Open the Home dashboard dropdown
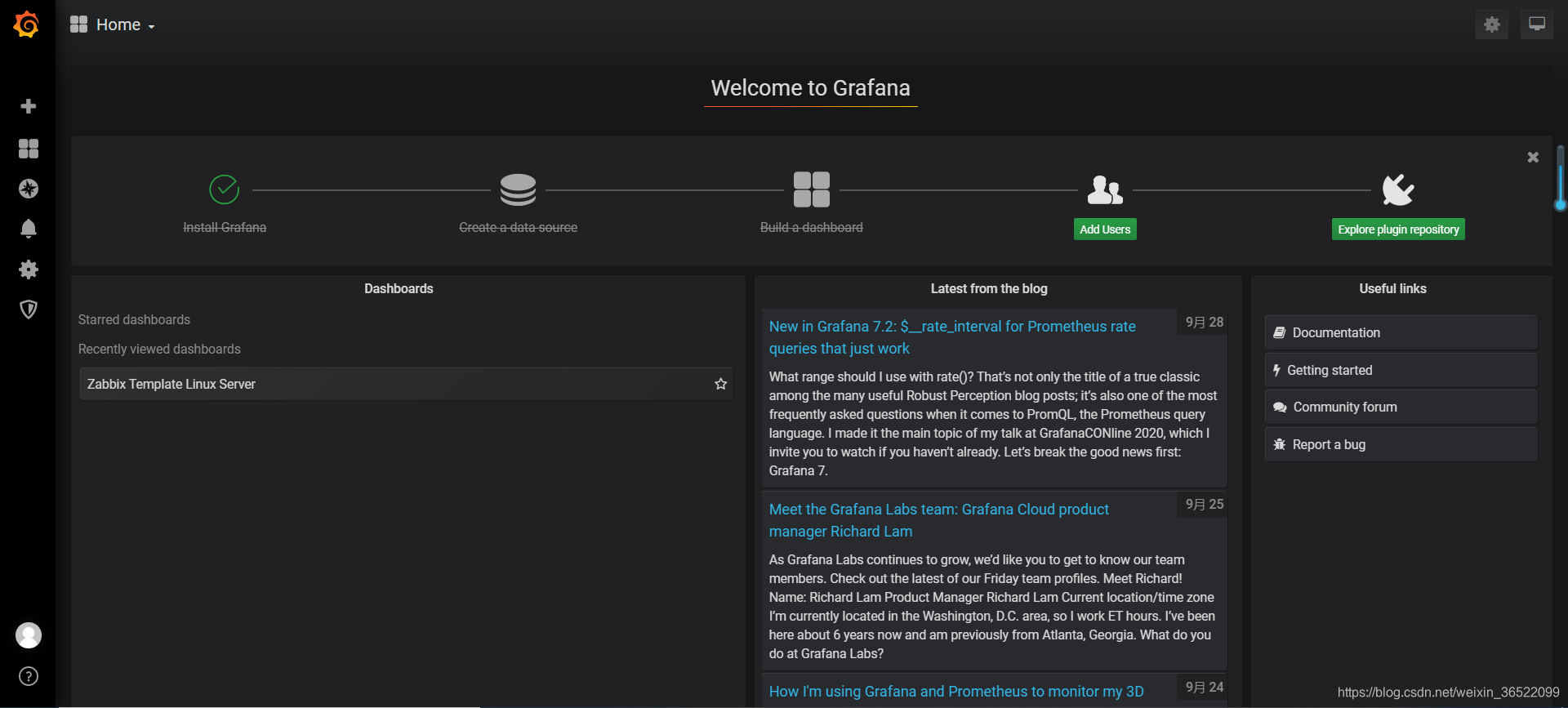 coord(114,24)
